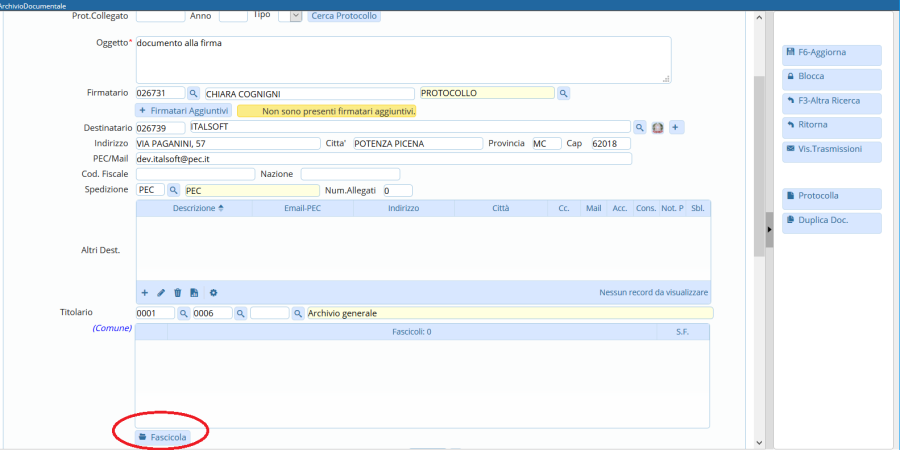Viewport: 900px width, 450px height.
Task: Click the export file icon in Altri Dest. toolbar
Action: coord(194,292)
